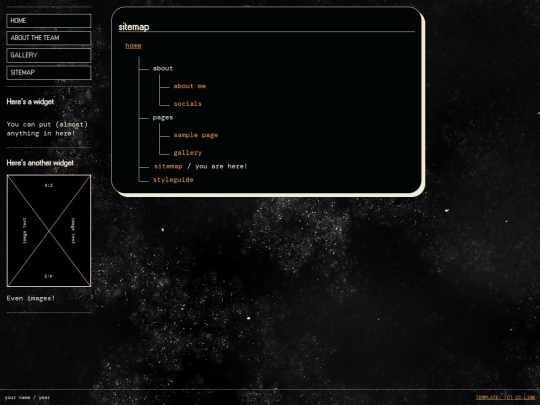The image size is (540, 405).
Task: Open the gallery link in sitemap tree
Action: (187, 153)
